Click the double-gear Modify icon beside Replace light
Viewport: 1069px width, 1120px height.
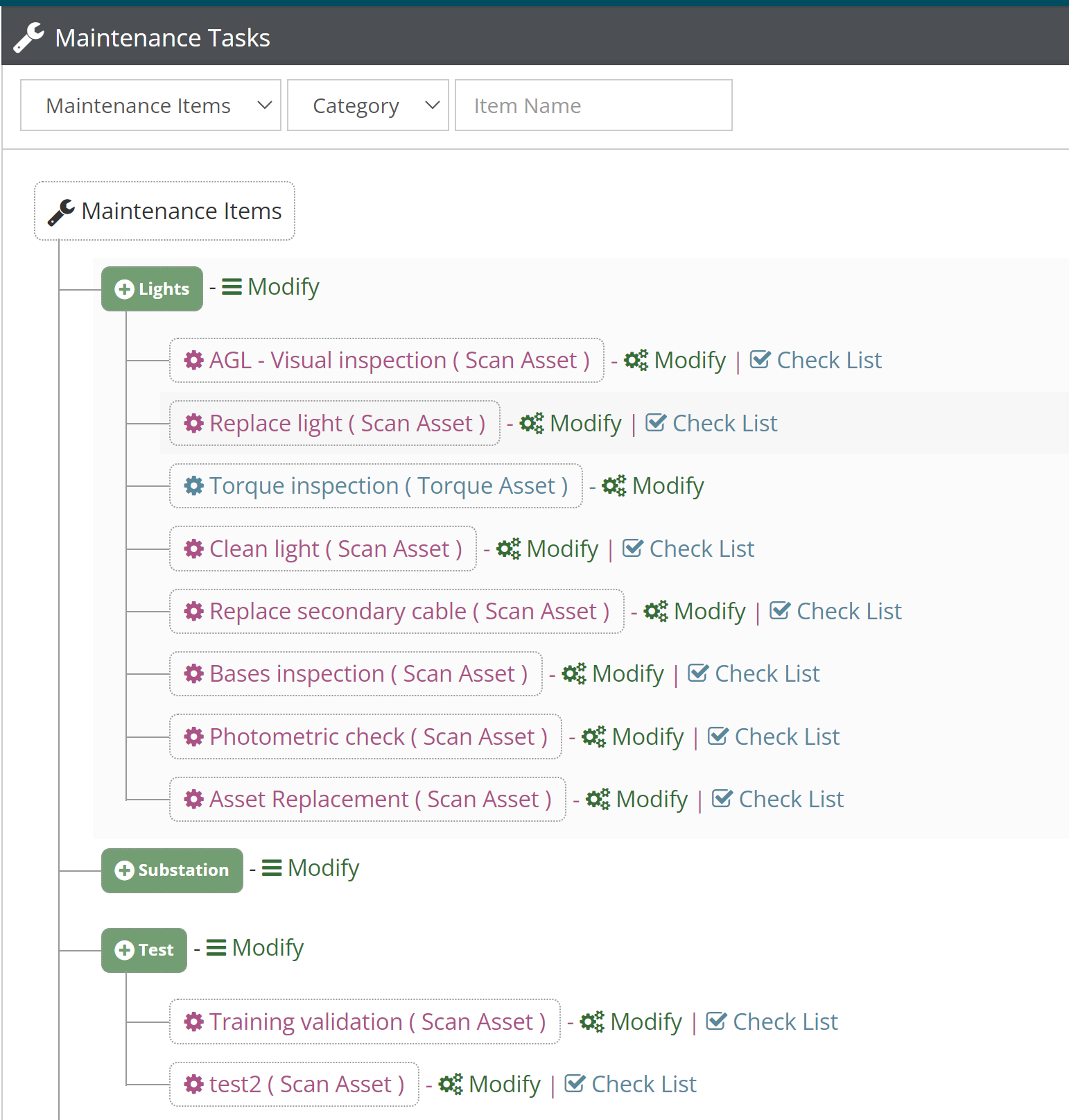532,423
